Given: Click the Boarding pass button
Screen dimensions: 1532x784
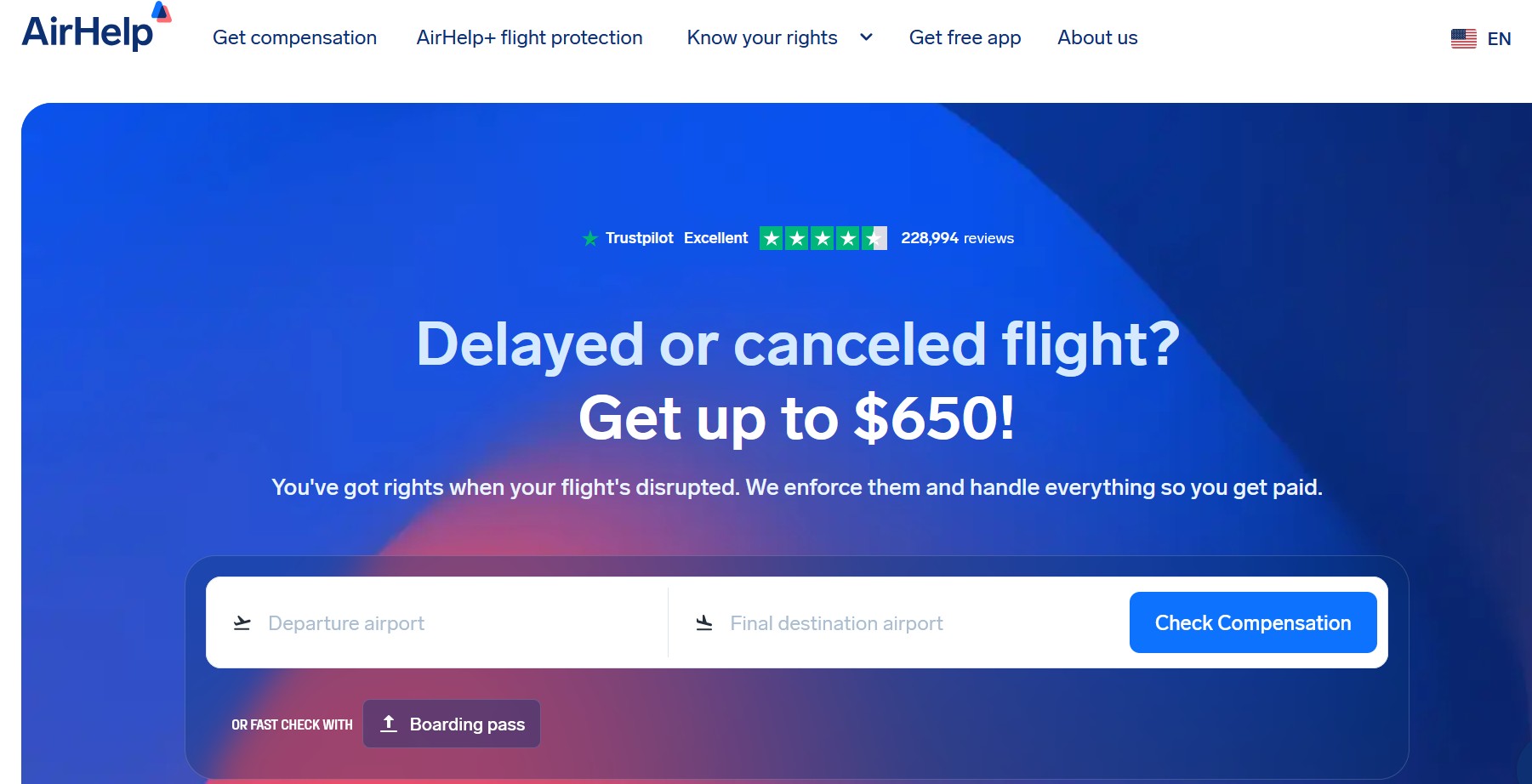Looking at the screenshot, I should (452, 724).
